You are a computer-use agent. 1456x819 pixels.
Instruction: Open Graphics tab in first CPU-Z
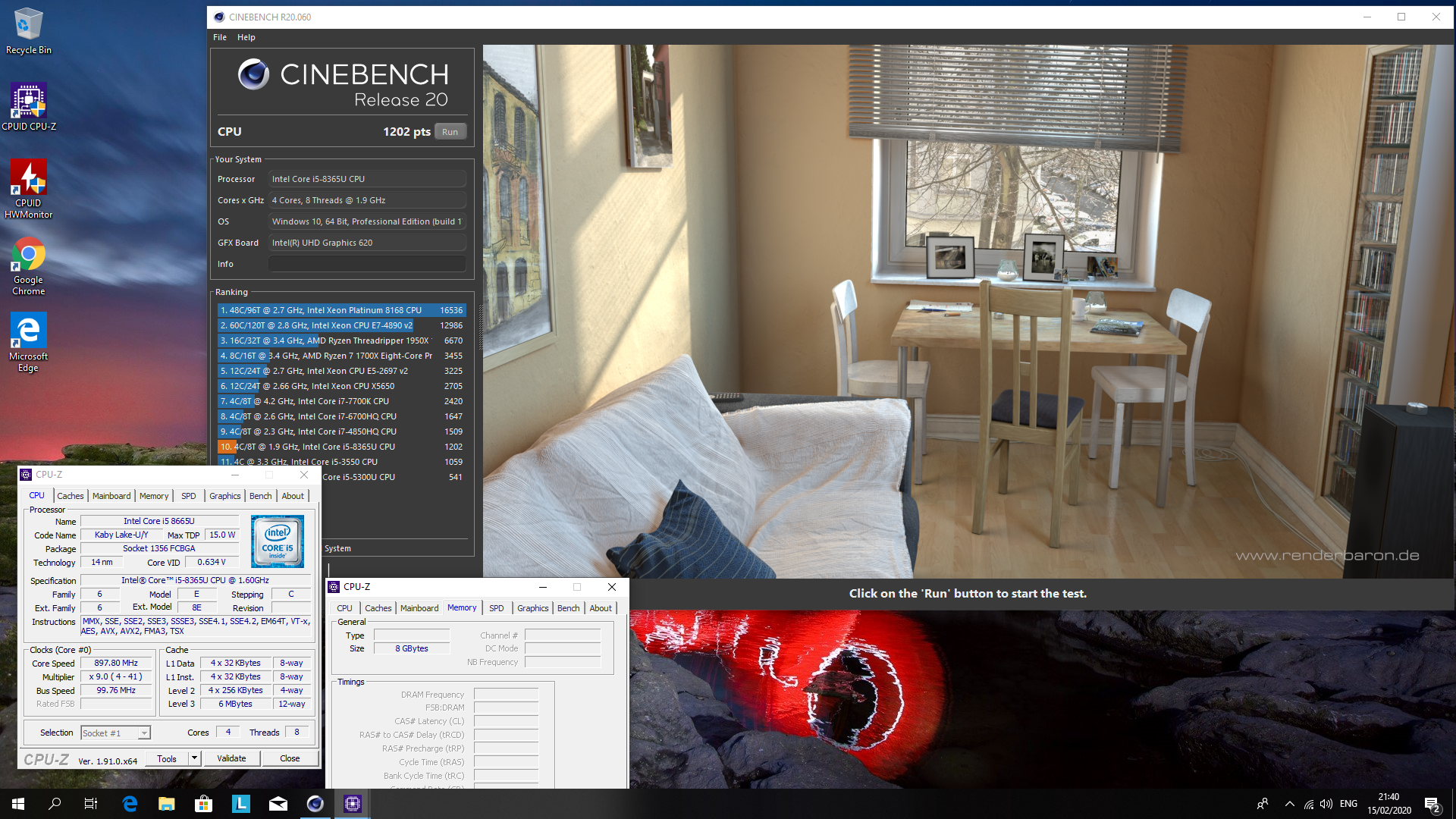click(225, 496)
